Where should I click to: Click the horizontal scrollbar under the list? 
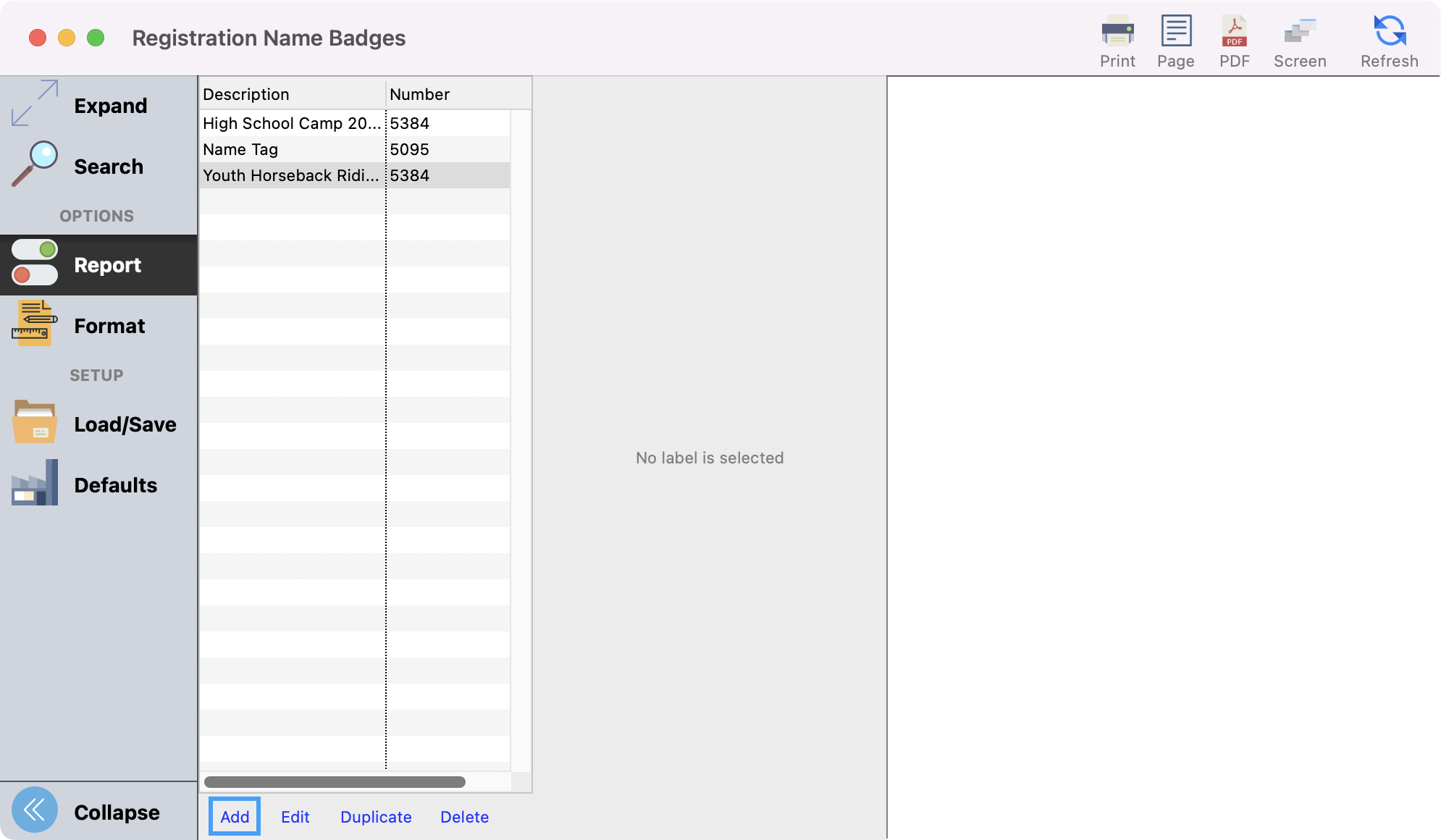point(335,782)
